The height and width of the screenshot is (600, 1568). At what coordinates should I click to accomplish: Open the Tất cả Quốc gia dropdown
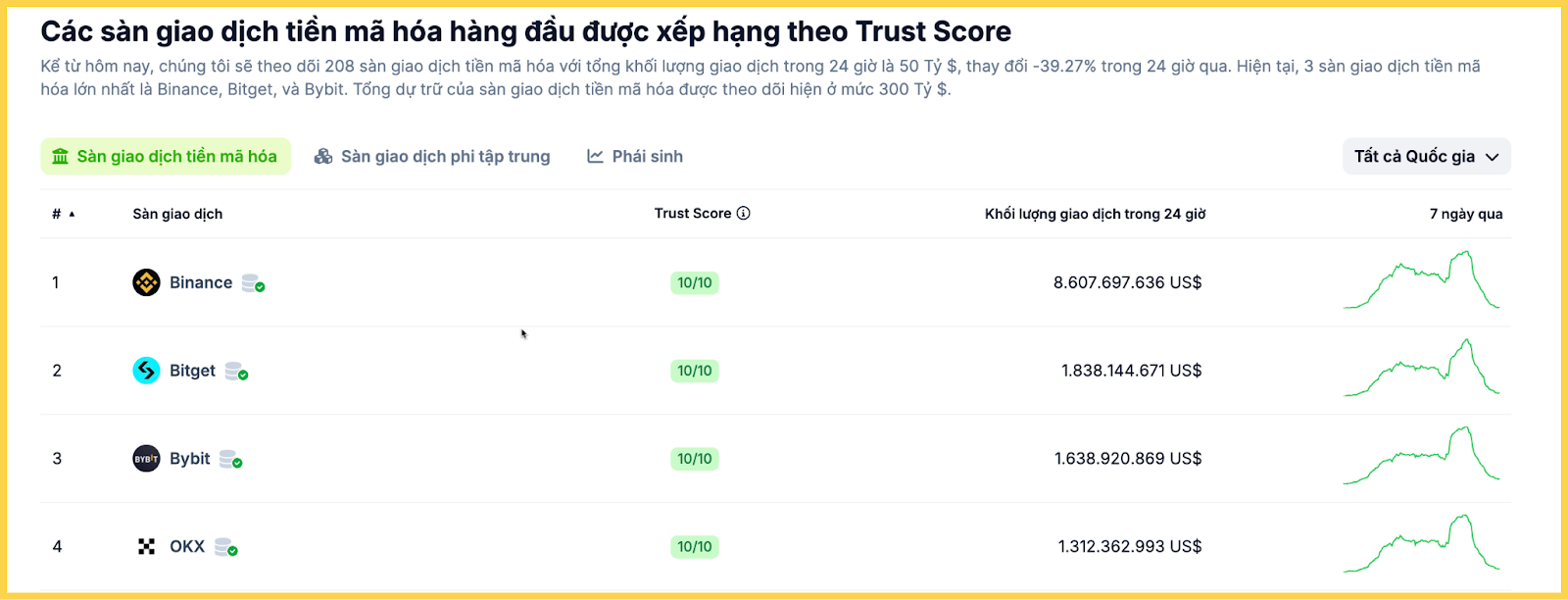pos(1426,155)
